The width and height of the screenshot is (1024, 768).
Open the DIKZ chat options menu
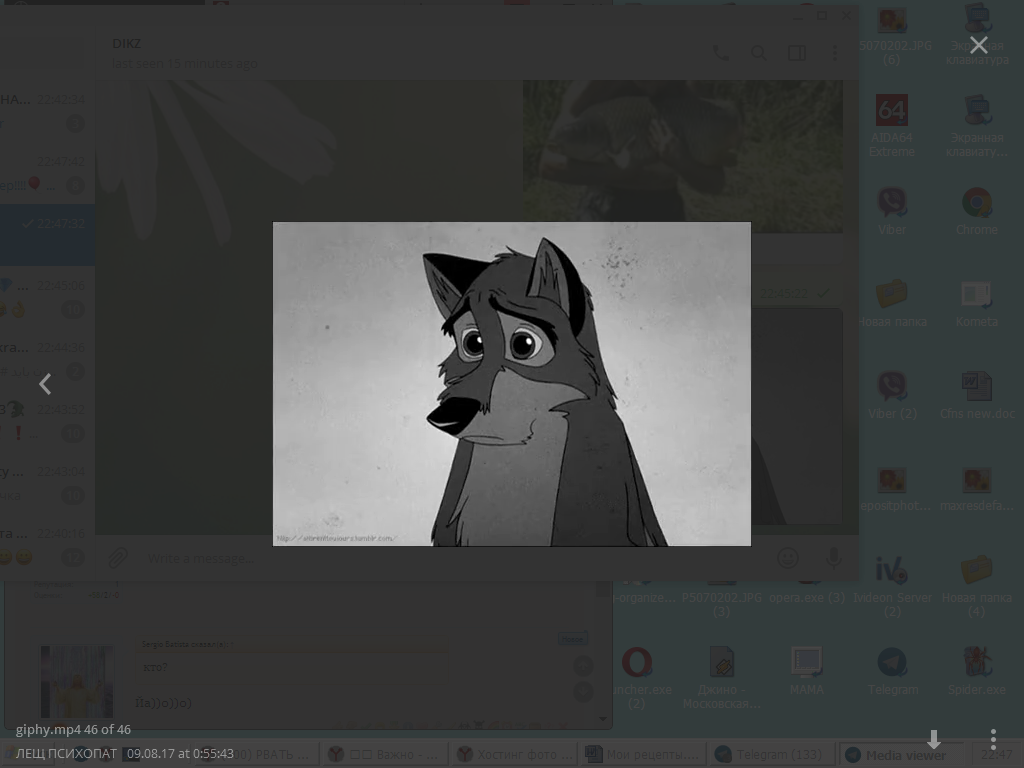[835, 53]
